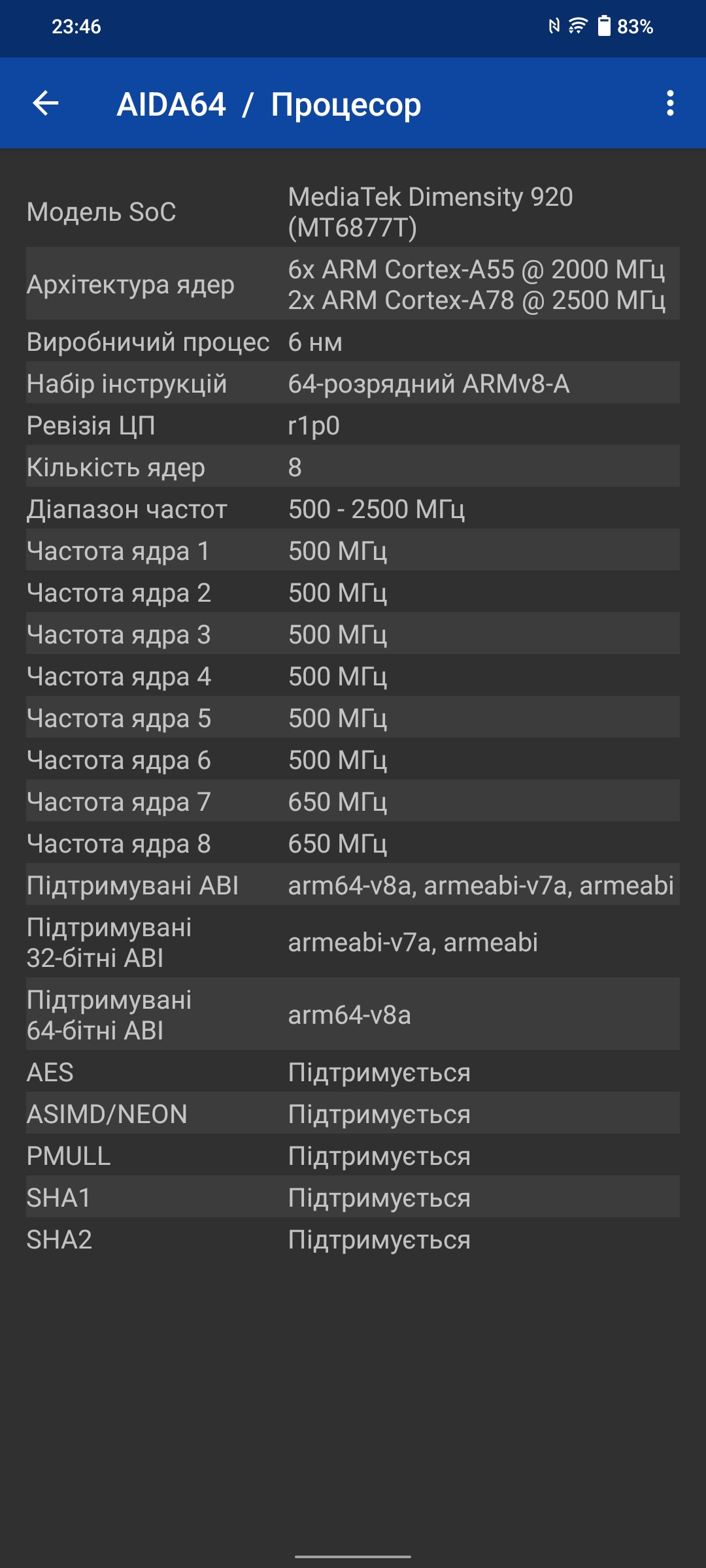
Task: Tap the back arrow icon
Action: click(46, 103)
